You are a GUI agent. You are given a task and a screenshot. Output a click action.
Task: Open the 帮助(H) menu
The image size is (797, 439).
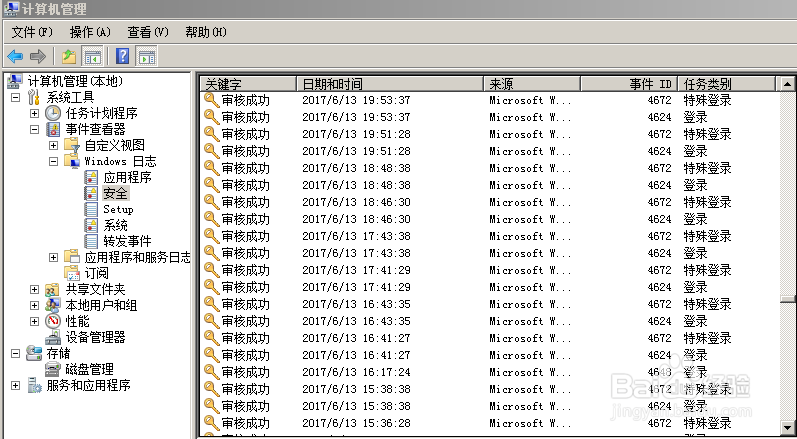[206, 32]
